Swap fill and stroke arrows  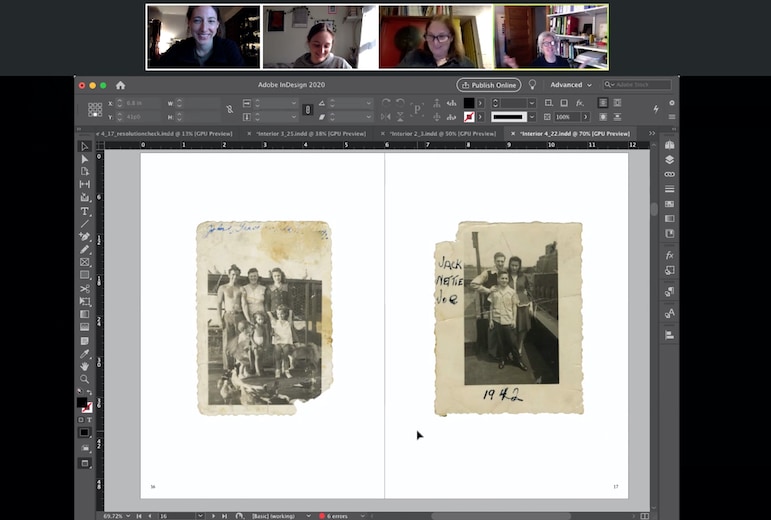pos(89,392)
